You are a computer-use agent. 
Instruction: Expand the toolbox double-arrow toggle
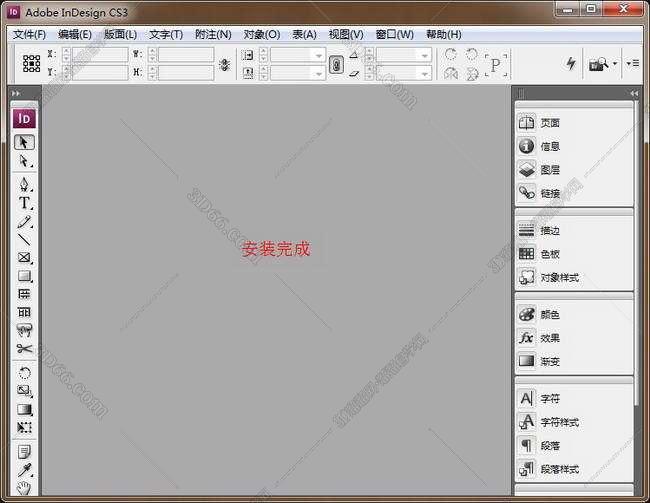[x=16, y=93]
